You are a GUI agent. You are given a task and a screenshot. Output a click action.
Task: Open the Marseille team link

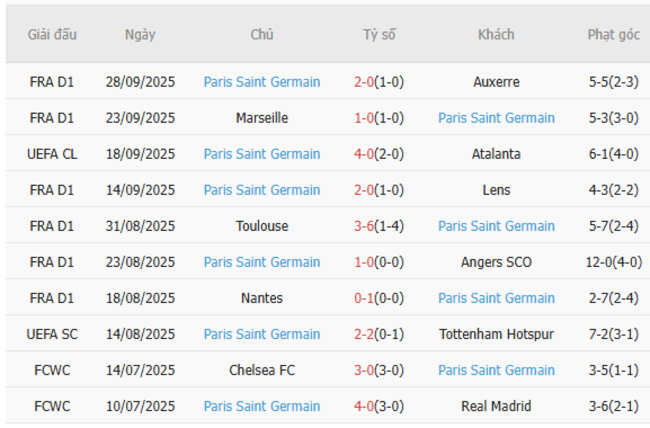pos(262,118)
